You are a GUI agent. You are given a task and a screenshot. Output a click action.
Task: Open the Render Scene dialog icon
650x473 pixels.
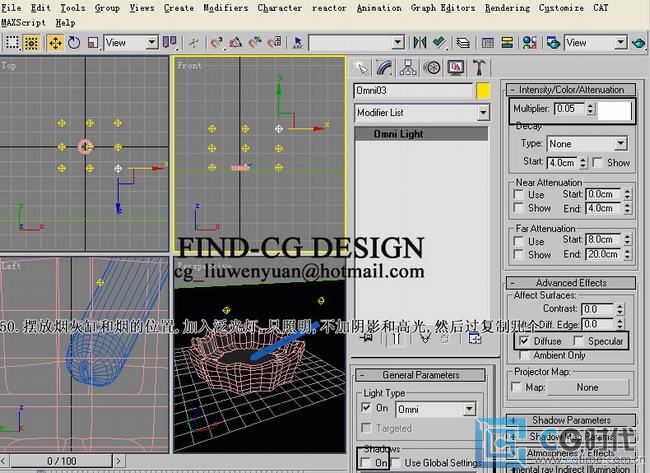553,42
